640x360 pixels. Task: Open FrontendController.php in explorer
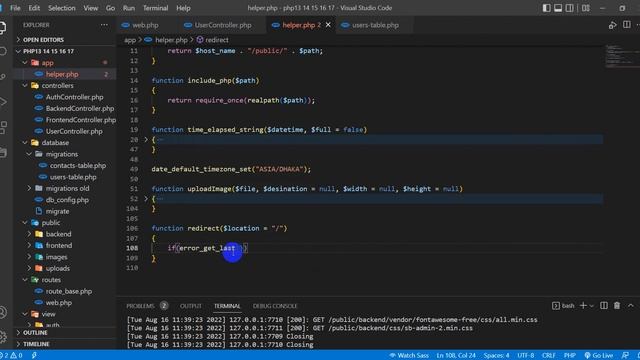click(81, 120)
